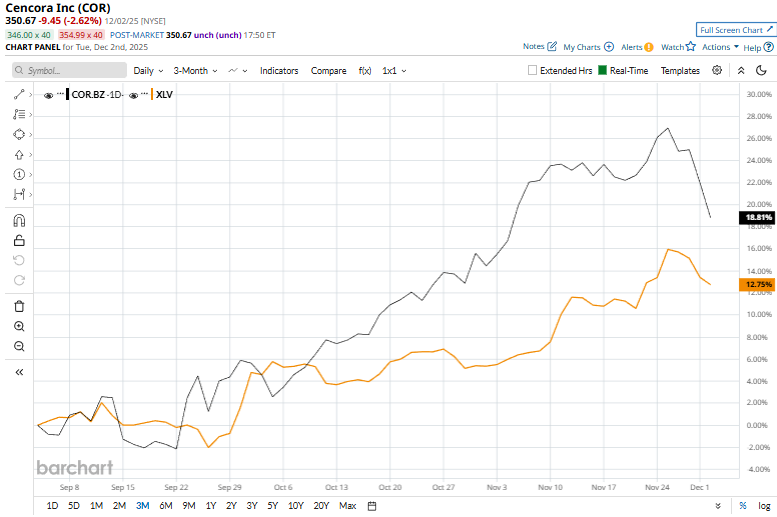Image resolution: width=777 pixels, height=517 pixels.
Task: Open the Templates menu
Action: point(680,71)
